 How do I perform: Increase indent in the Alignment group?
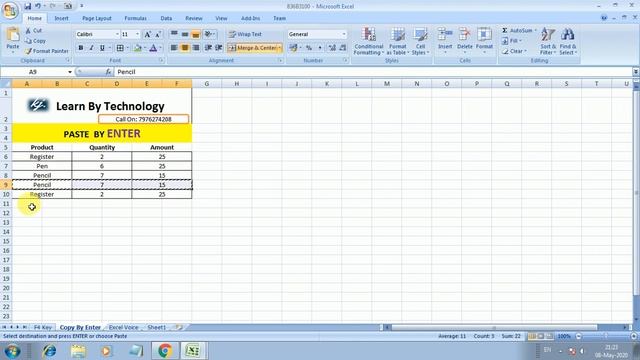tap(219, 48)
